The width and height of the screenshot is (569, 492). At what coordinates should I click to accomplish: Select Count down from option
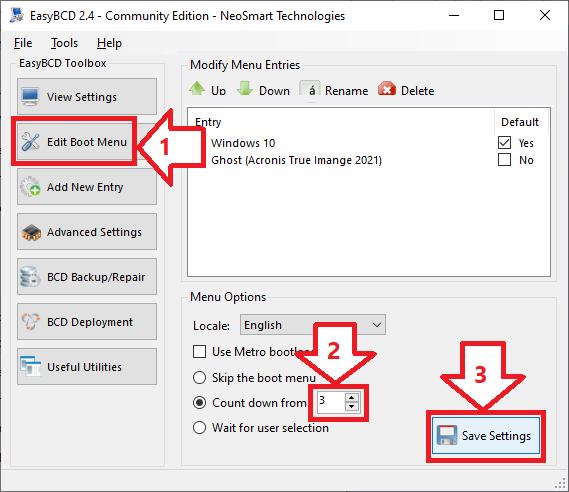pos(199,403)
